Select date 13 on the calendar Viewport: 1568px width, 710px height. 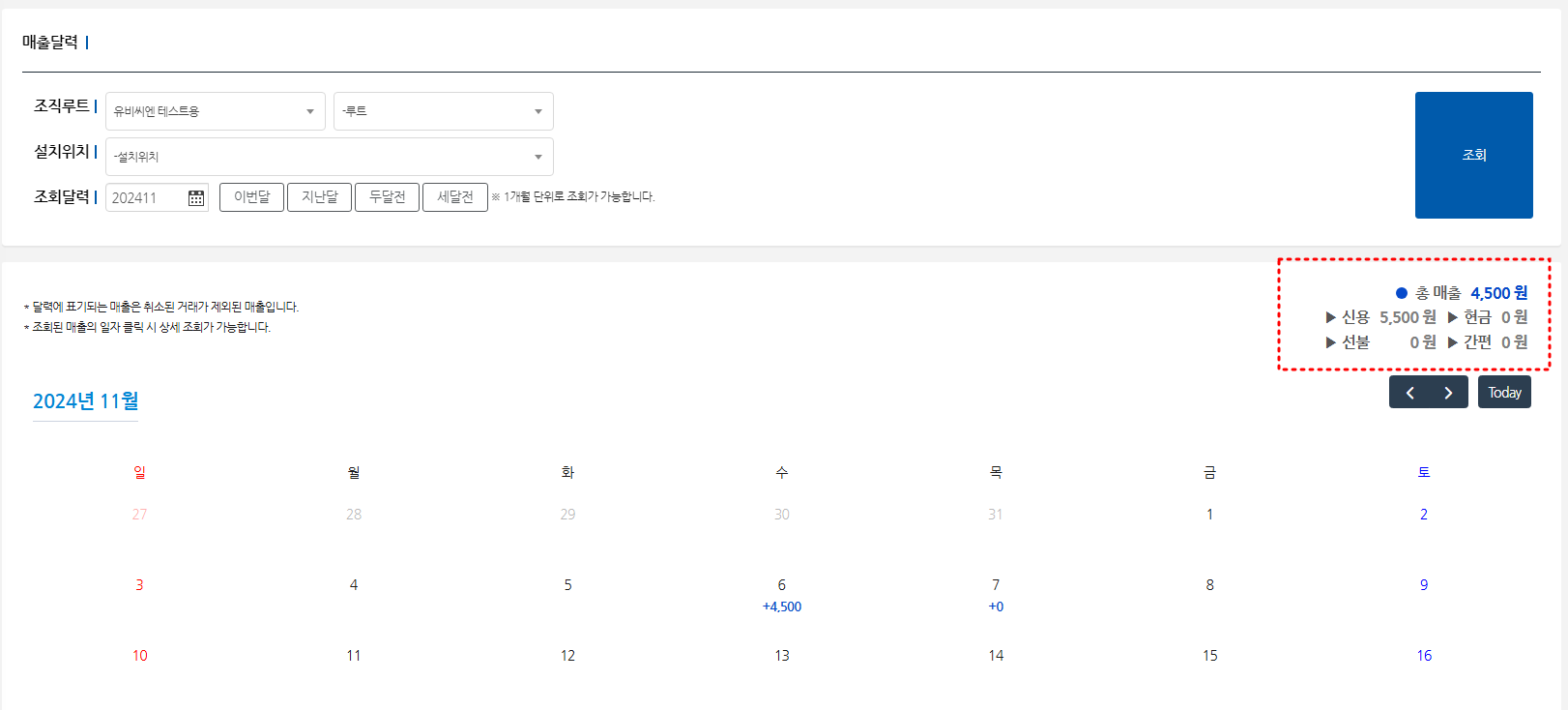[782, 656]
